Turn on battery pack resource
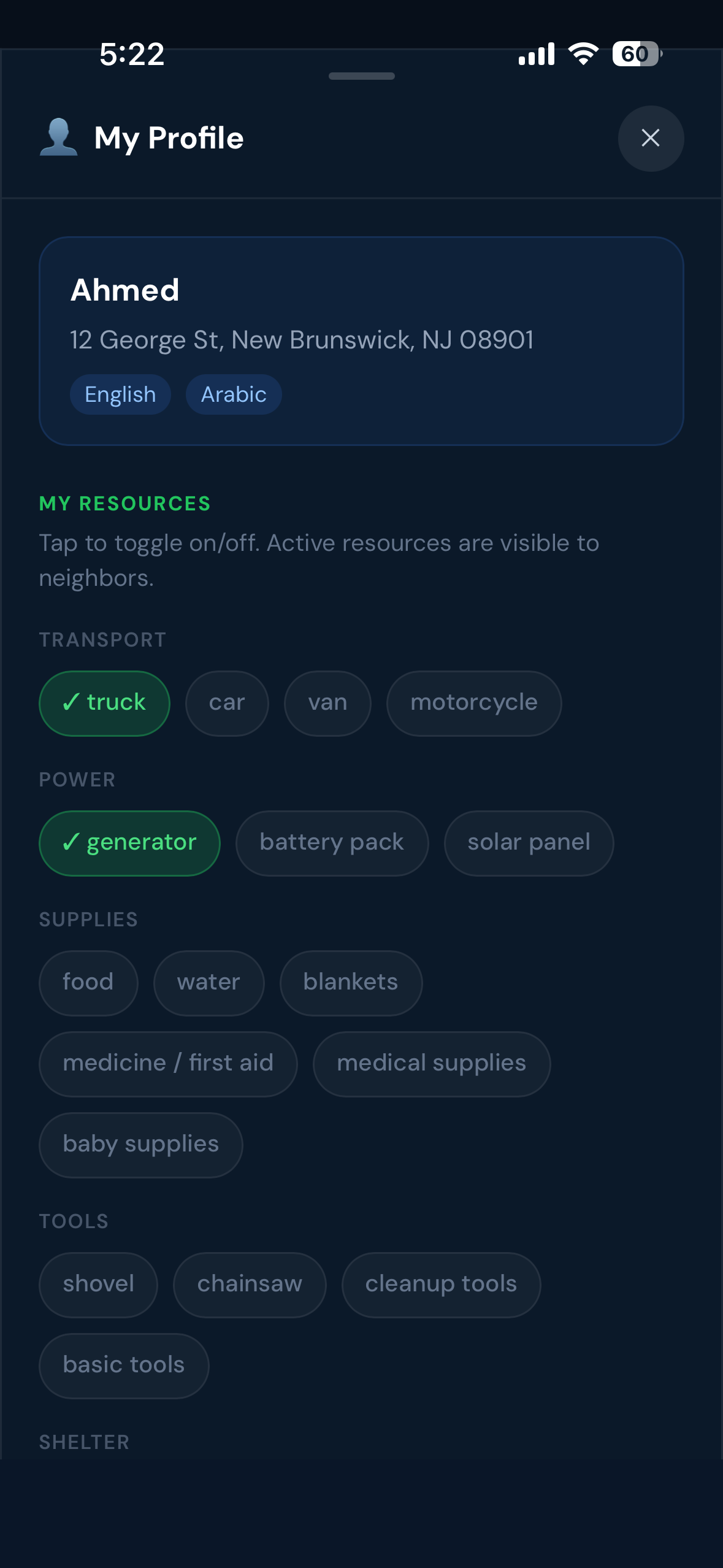The height and width of the screenshot is (1568, 723). coord(332,843)
